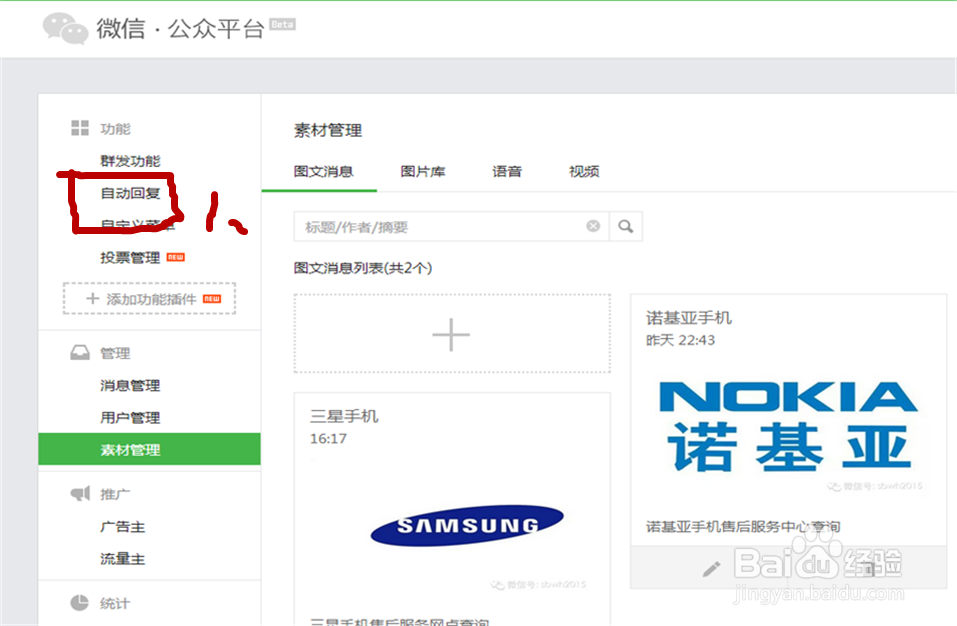Click the Beta badge next to the title
The image size is (957, 626).
283,24
